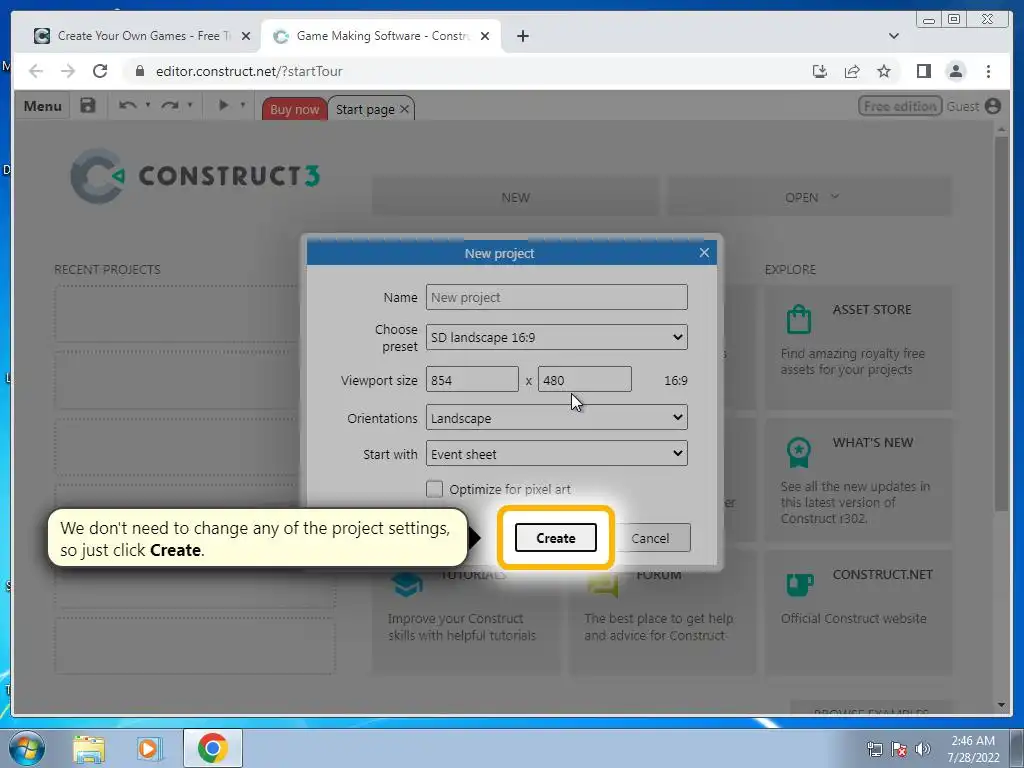The image size is (1024, 768).
Task: Click the browser Back arrow
Action: click(36, 71)
